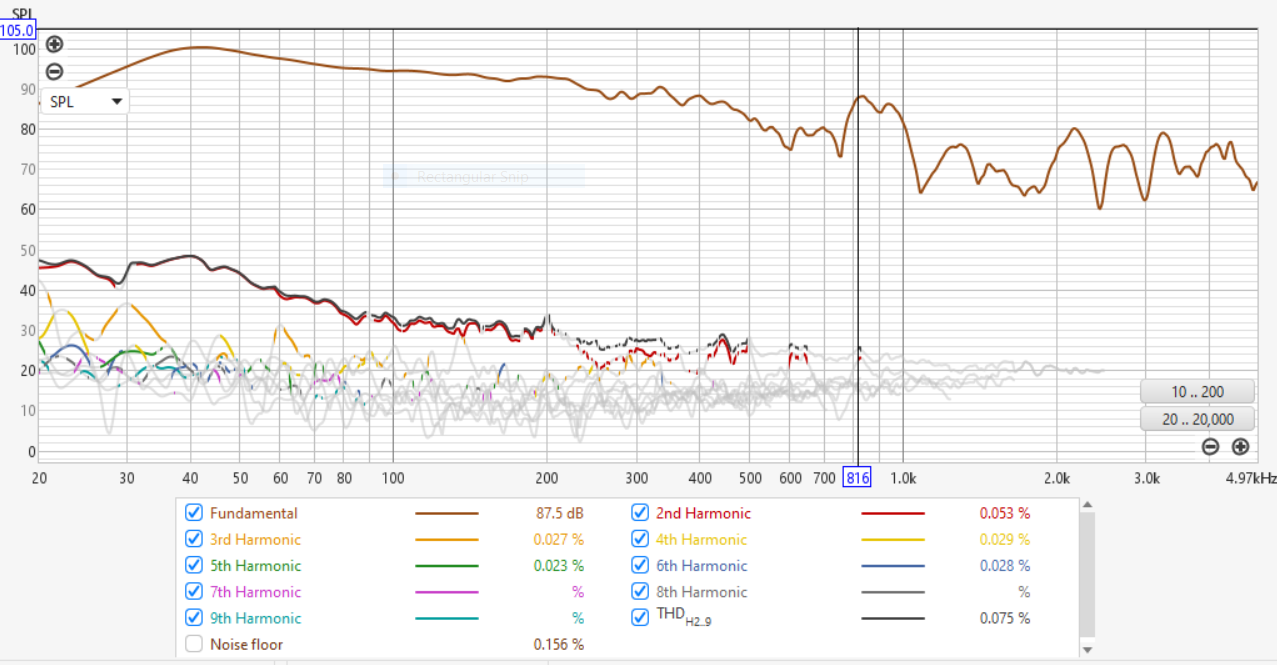Set frequency range to 10 .. 200
The width and height of the screenshot is (1277, 665).
pyautogui.click(x=1197, y=392)
